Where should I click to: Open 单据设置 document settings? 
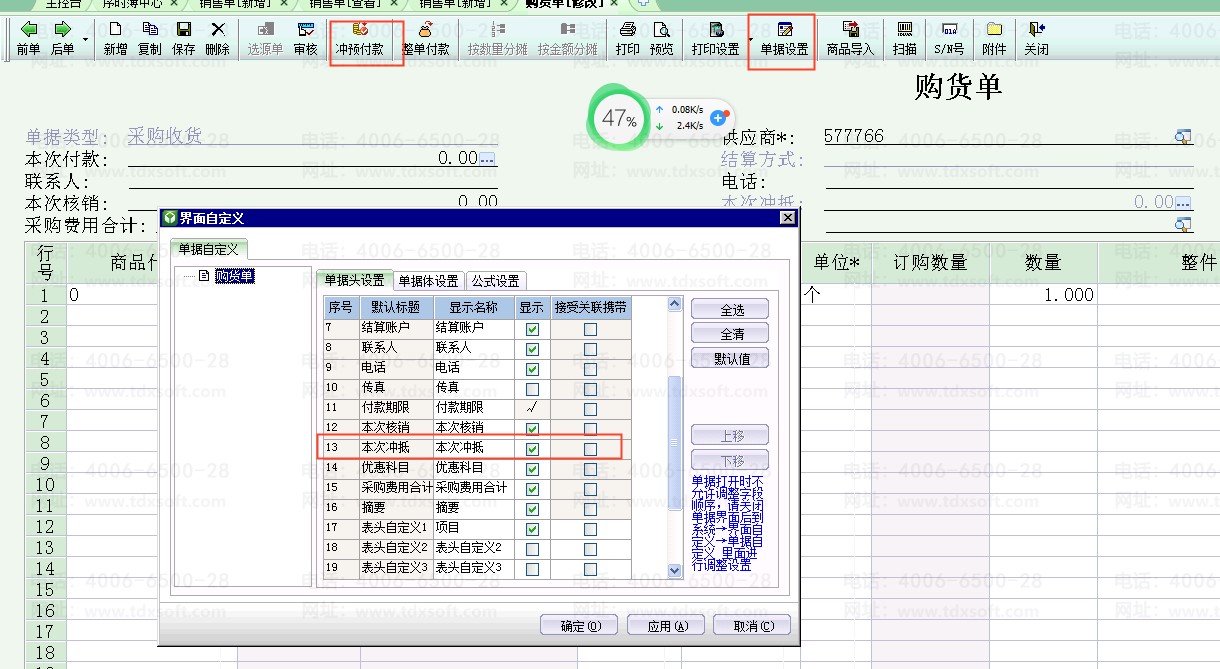(x=784, y=37)
